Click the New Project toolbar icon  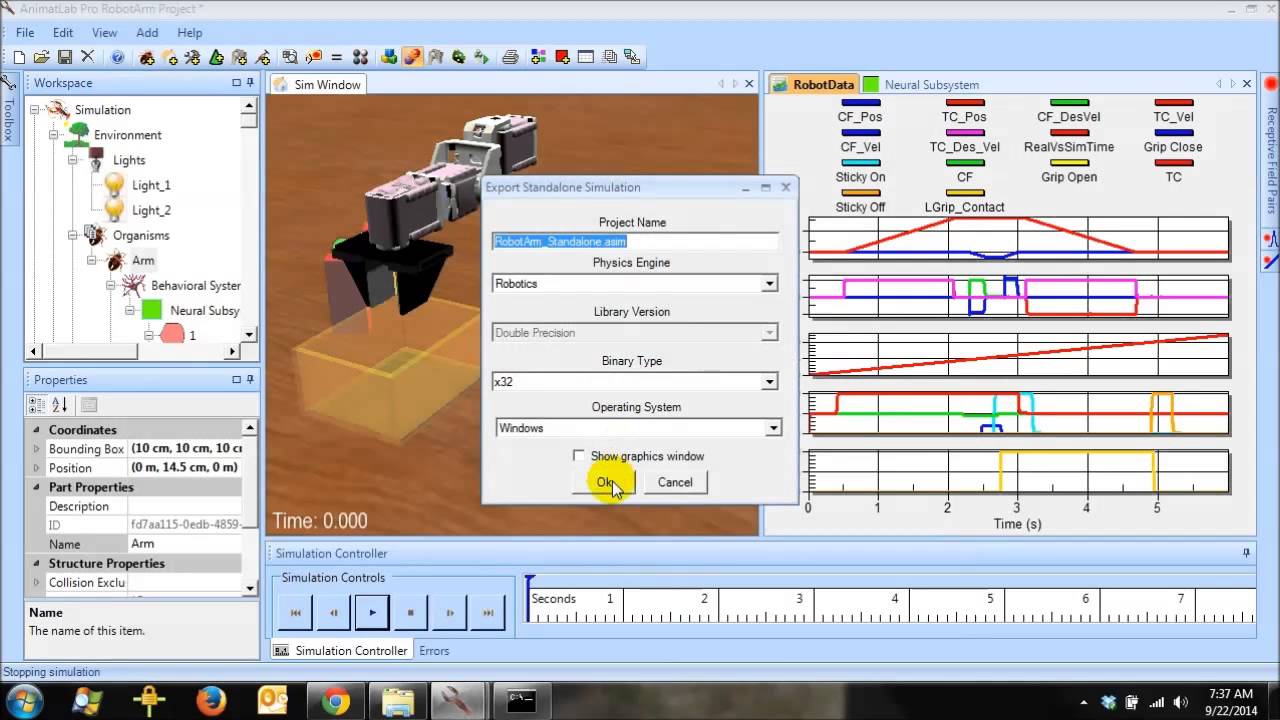pyautogui.click(x=19, y=58)
